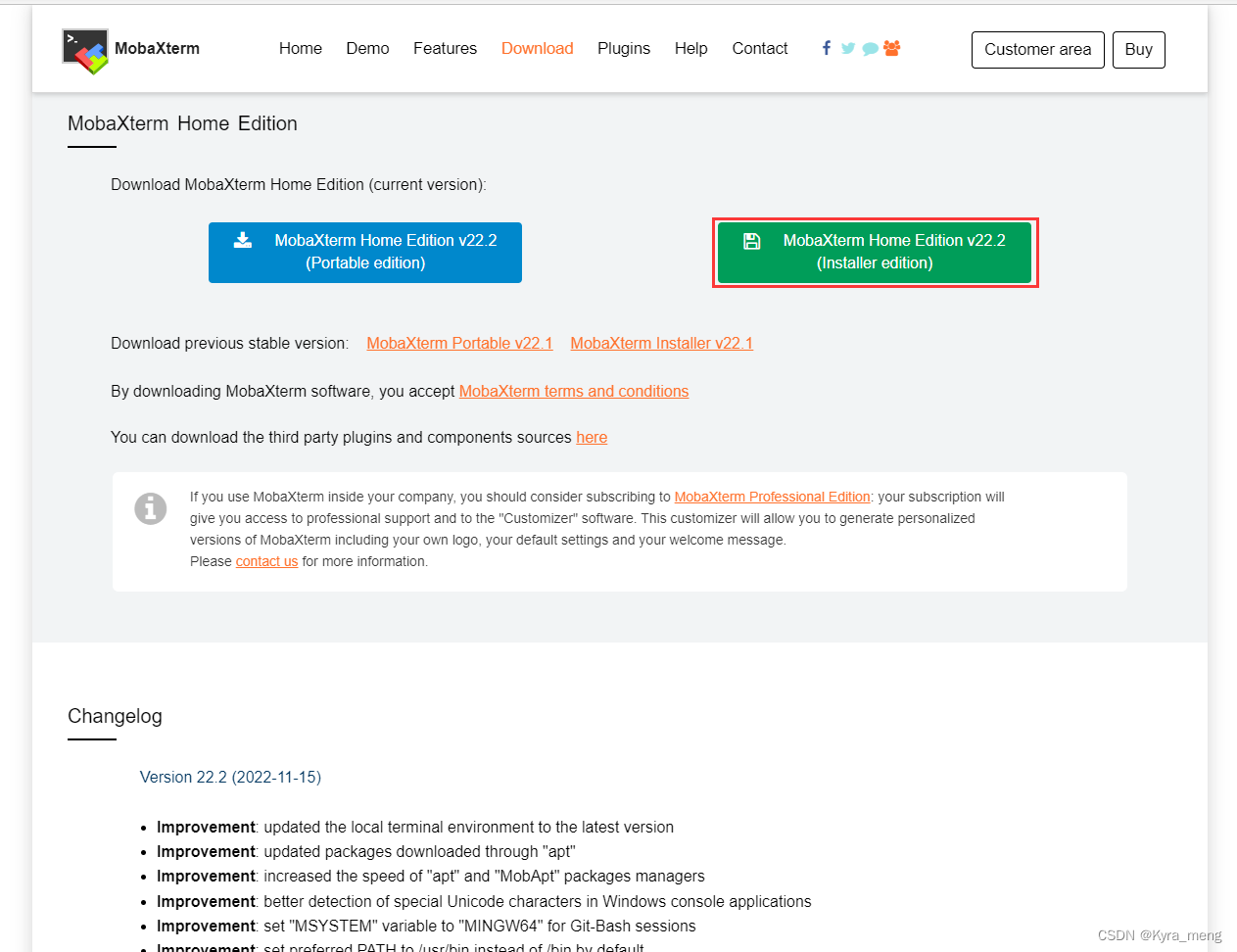Select the community group icon

[x=891, y=48]
